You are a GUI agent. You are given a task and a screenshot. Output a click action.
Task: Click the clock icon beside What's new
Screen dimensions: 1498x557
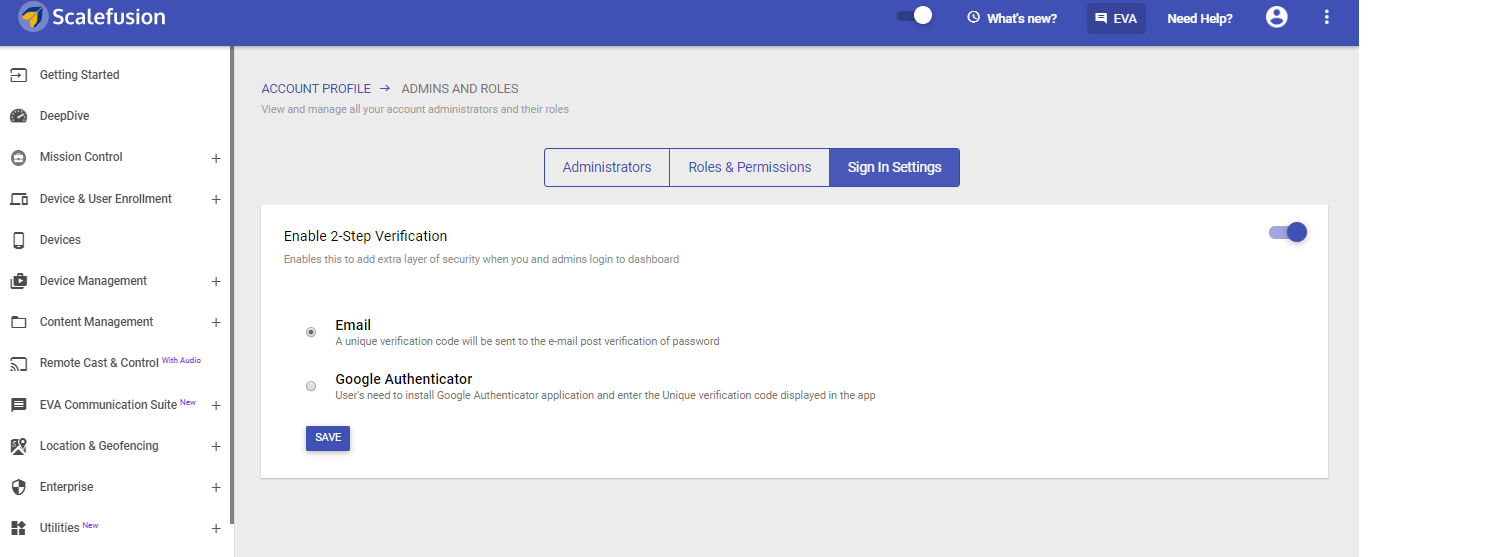[x=973, y=18]
